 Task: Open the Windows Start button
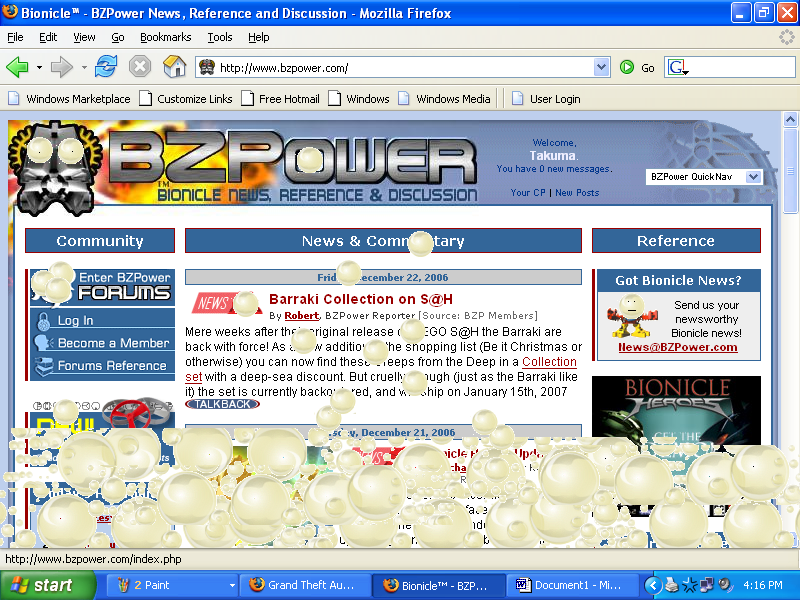click(x=48, y=585)
